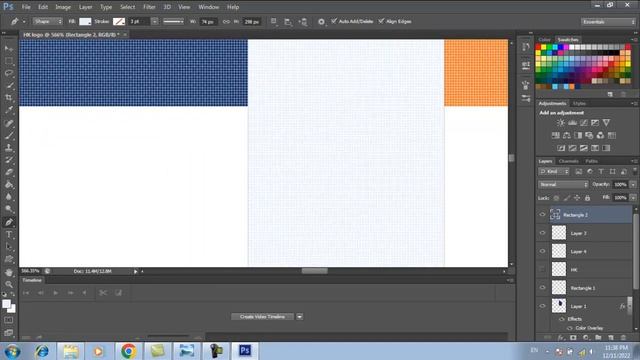This screenshot has width=640, height=360.
Task: Click the Levels adjustment icon
Action: (x=572, y=122)
